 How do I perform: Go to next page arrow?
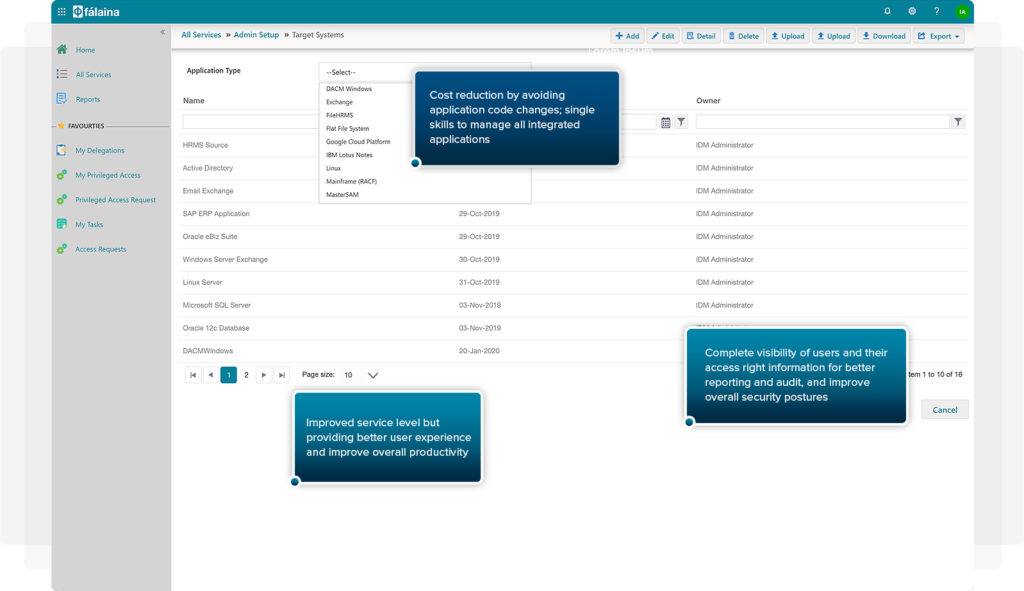tap(264, 375)
